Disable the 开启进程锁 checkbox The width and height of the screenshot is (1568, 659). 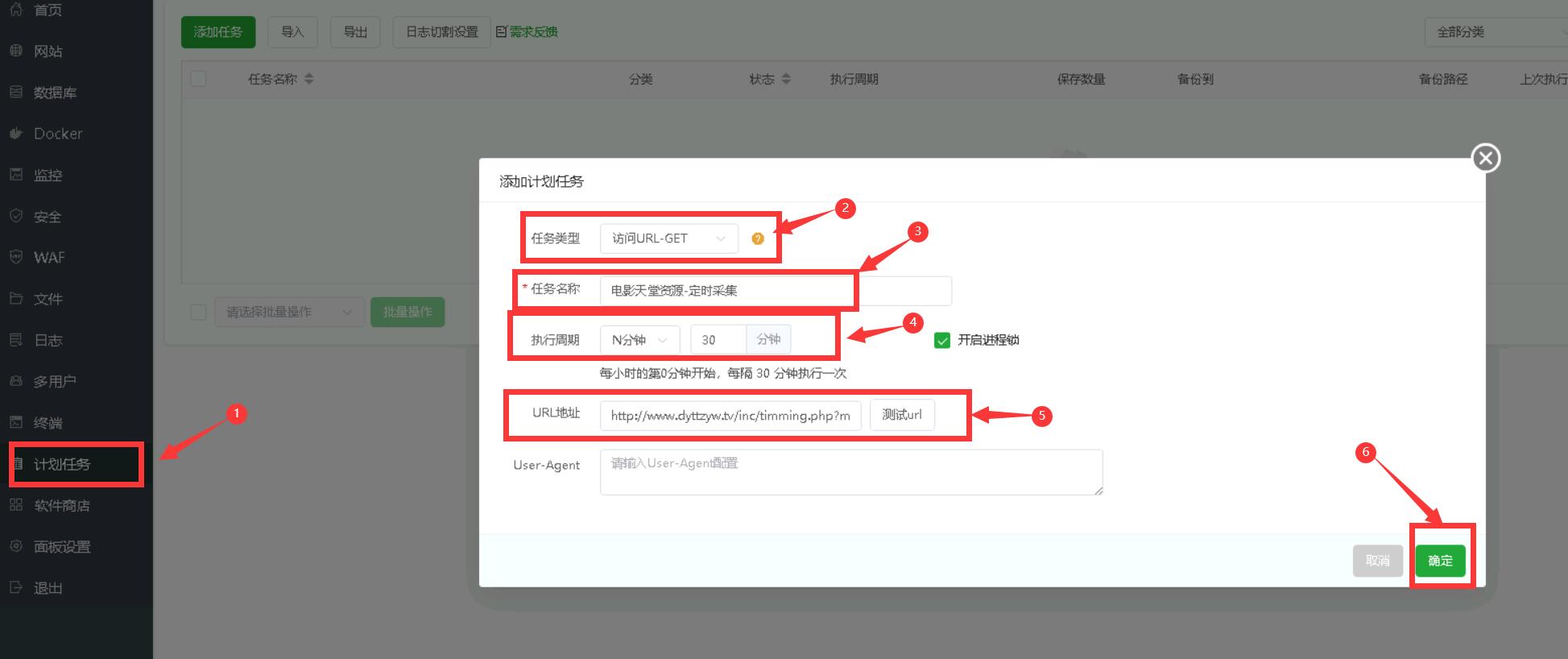(x=941, y=340)
